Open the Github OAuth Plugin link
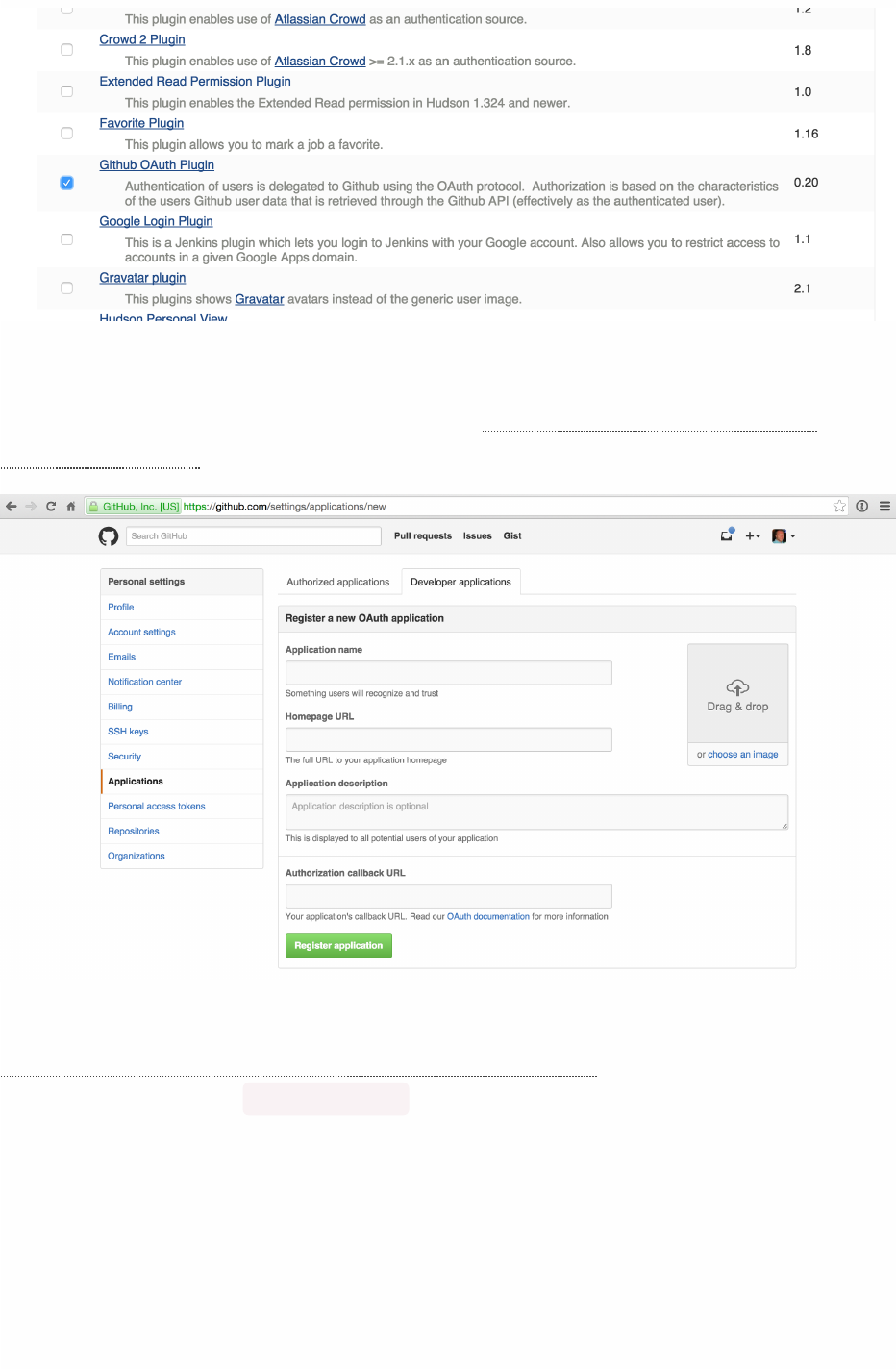896x1369 pixels. pos(157,165)
